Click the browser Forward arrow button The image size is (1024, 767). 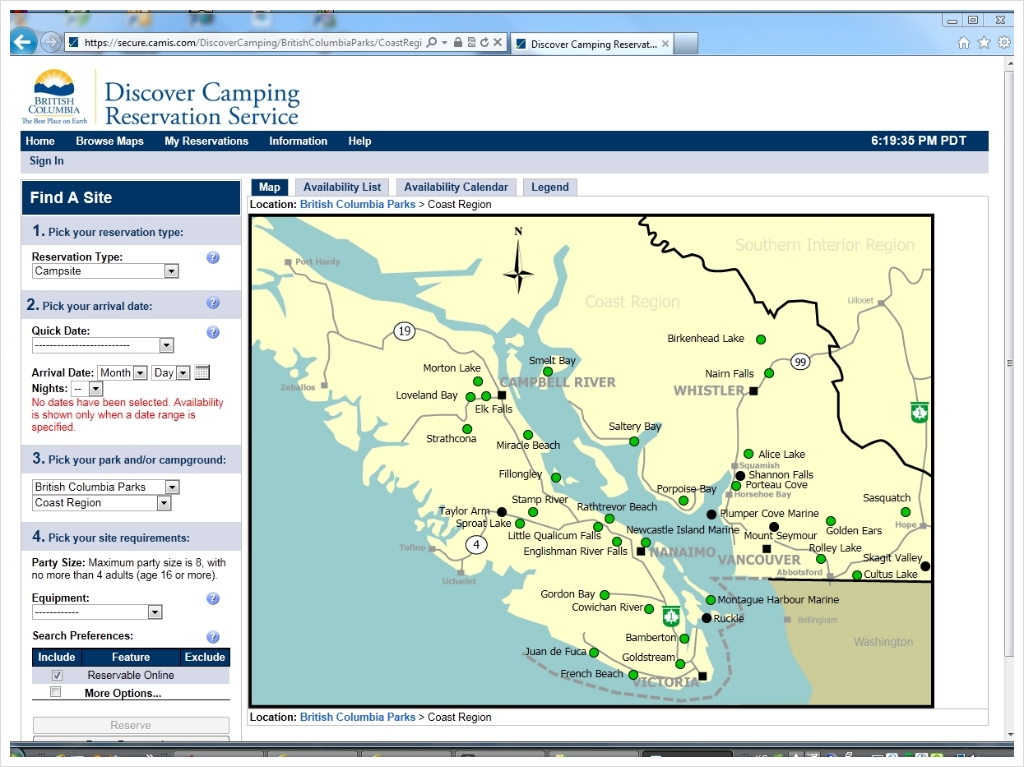click(50, 43)
